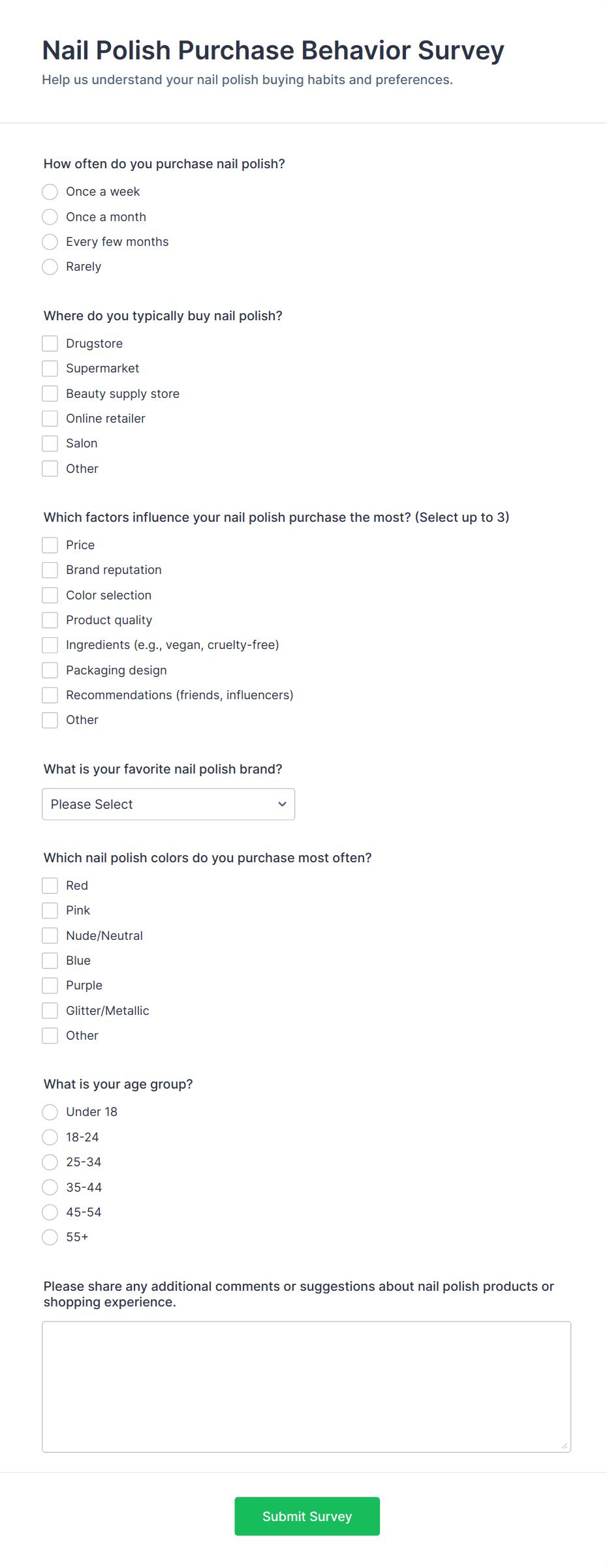This screenshot has width=607, height=1568.
Task: Tick Ingredients (vegan, cruelty-free) checkbox
Action: tap(50, 645)
